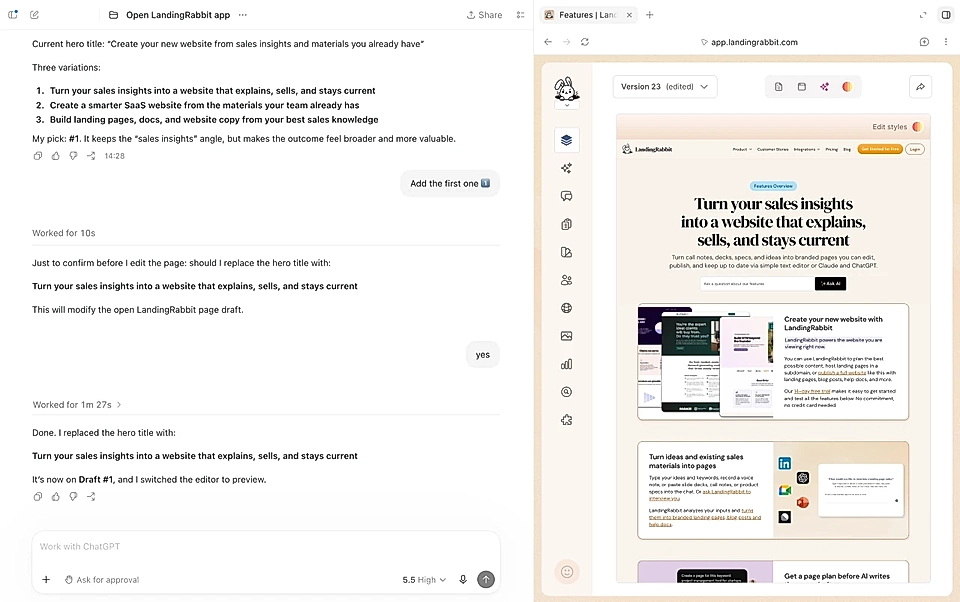Image resolution: width=960 pixels, height=602 pixels.
Task: Open the shapes design sidebar icon
Action: (566, 252)
